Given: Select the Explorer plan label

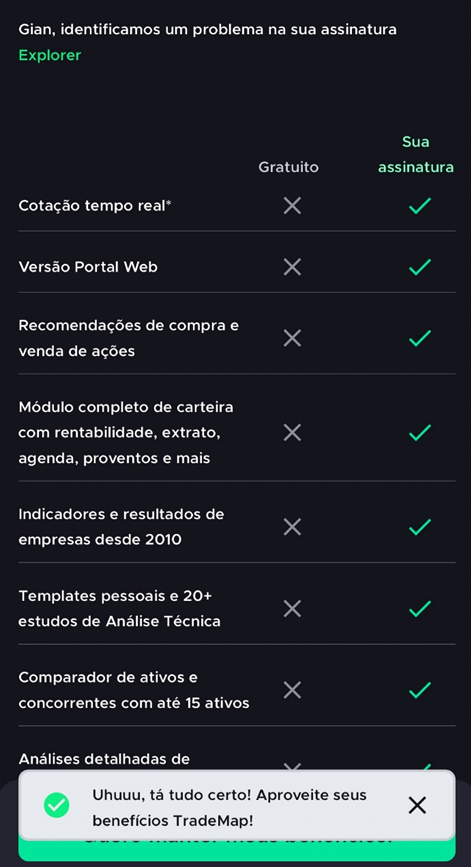Looking at the screenshot, I should 50,55.
